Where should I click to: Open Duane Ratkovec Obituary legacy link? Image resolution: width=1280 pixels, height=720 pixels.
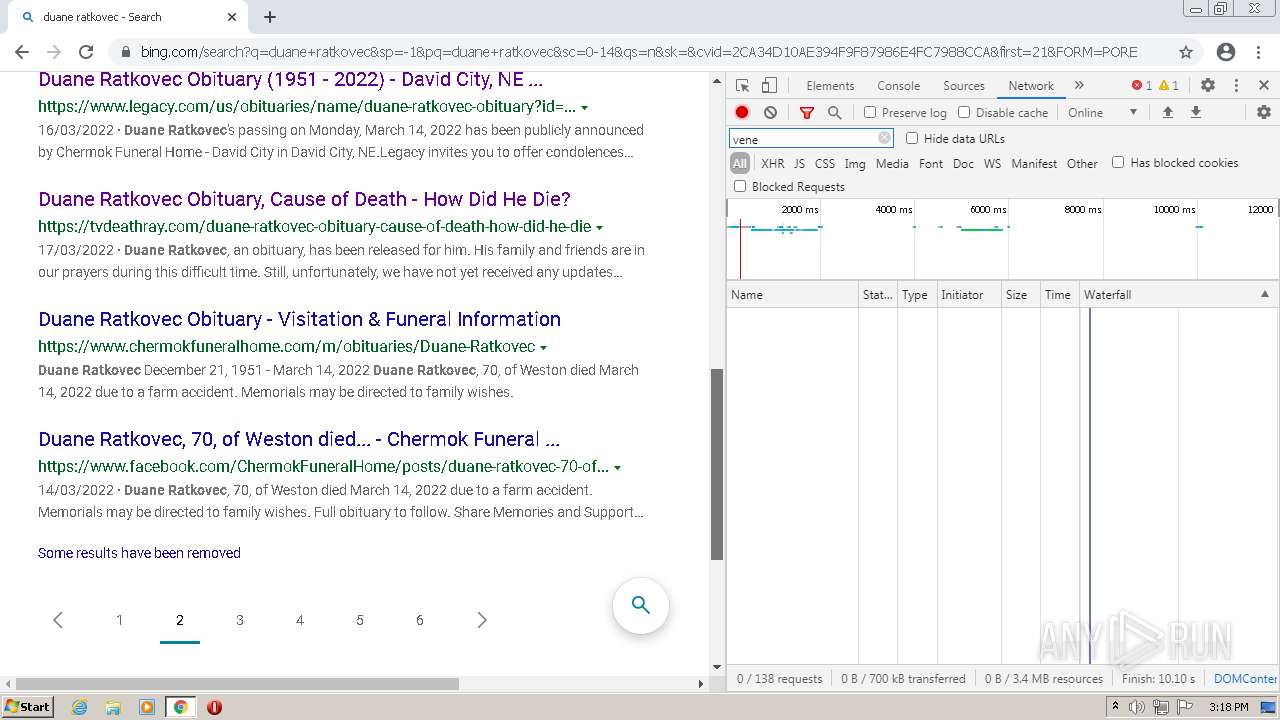290,80
